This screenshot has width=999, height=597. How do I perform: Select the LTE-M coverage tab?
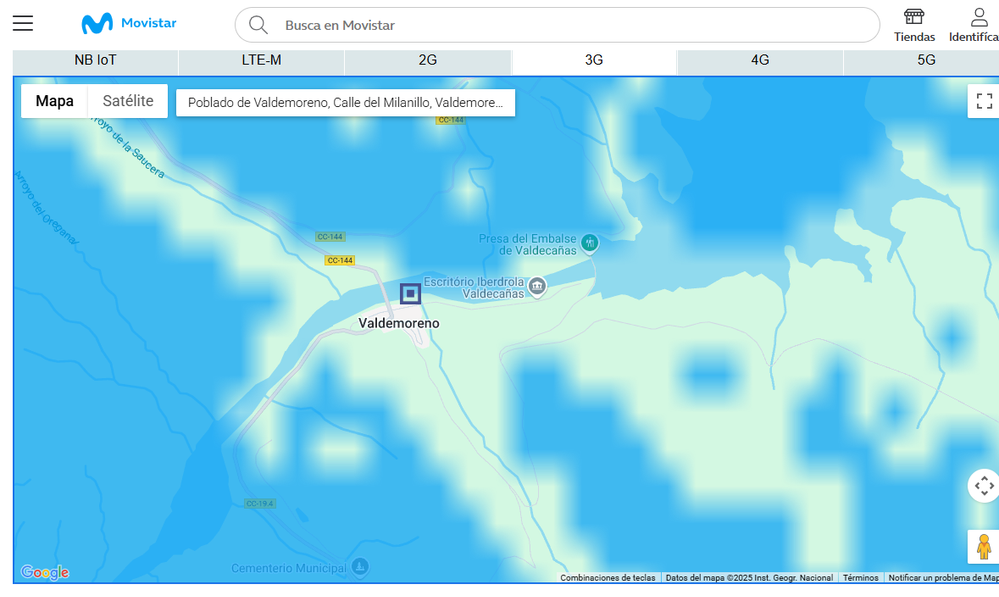pyautogui.click(x=262, y=60)
